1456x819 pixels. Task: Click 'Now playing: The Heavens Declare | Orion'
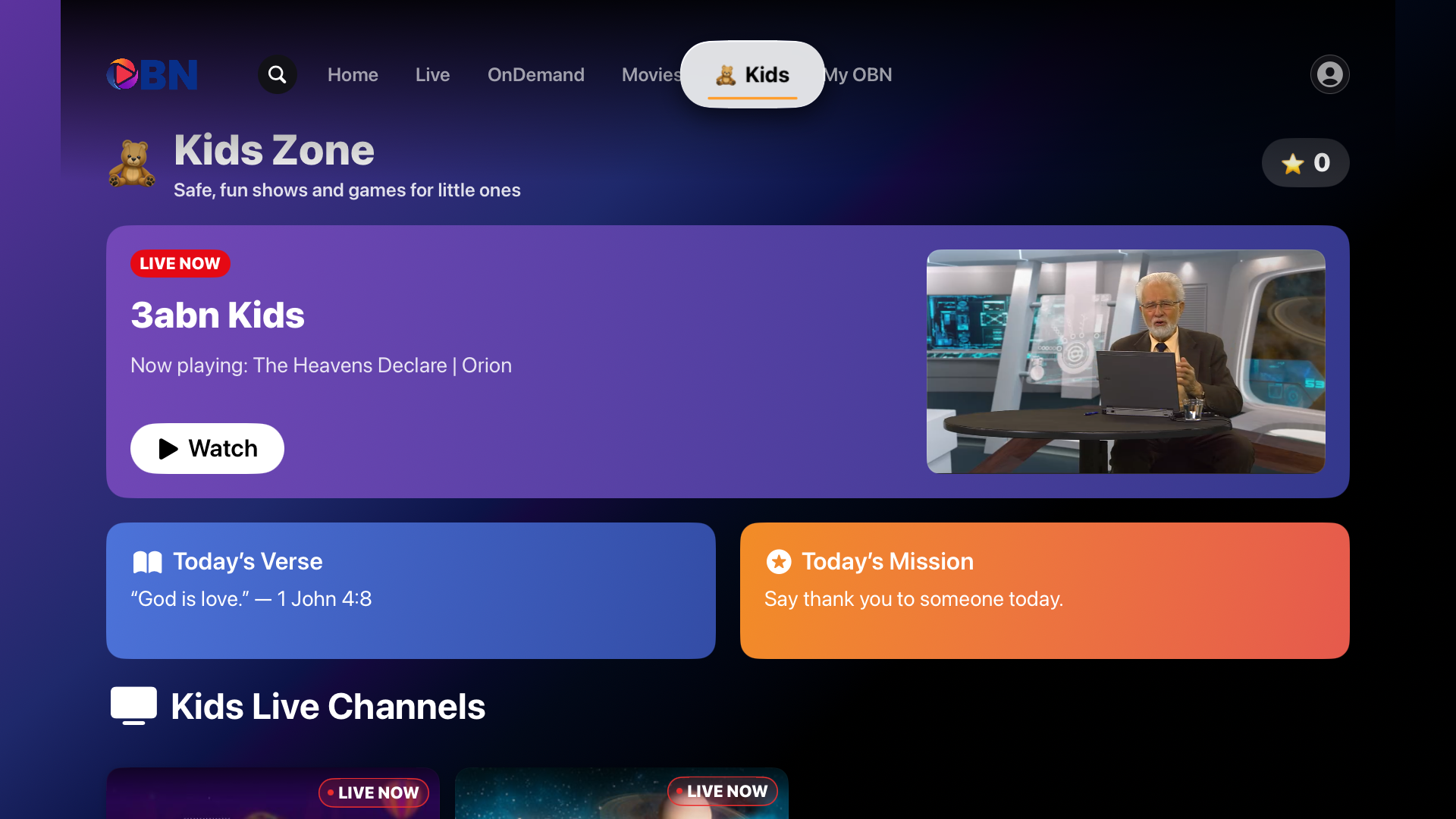pyautogui.click(x=321, y=366)
